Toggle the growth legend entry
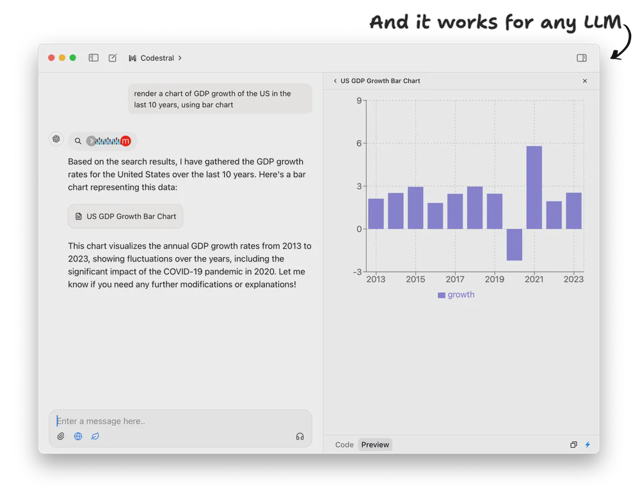The width and height of the screenshot is (640, 502). [x=456, y=295]
